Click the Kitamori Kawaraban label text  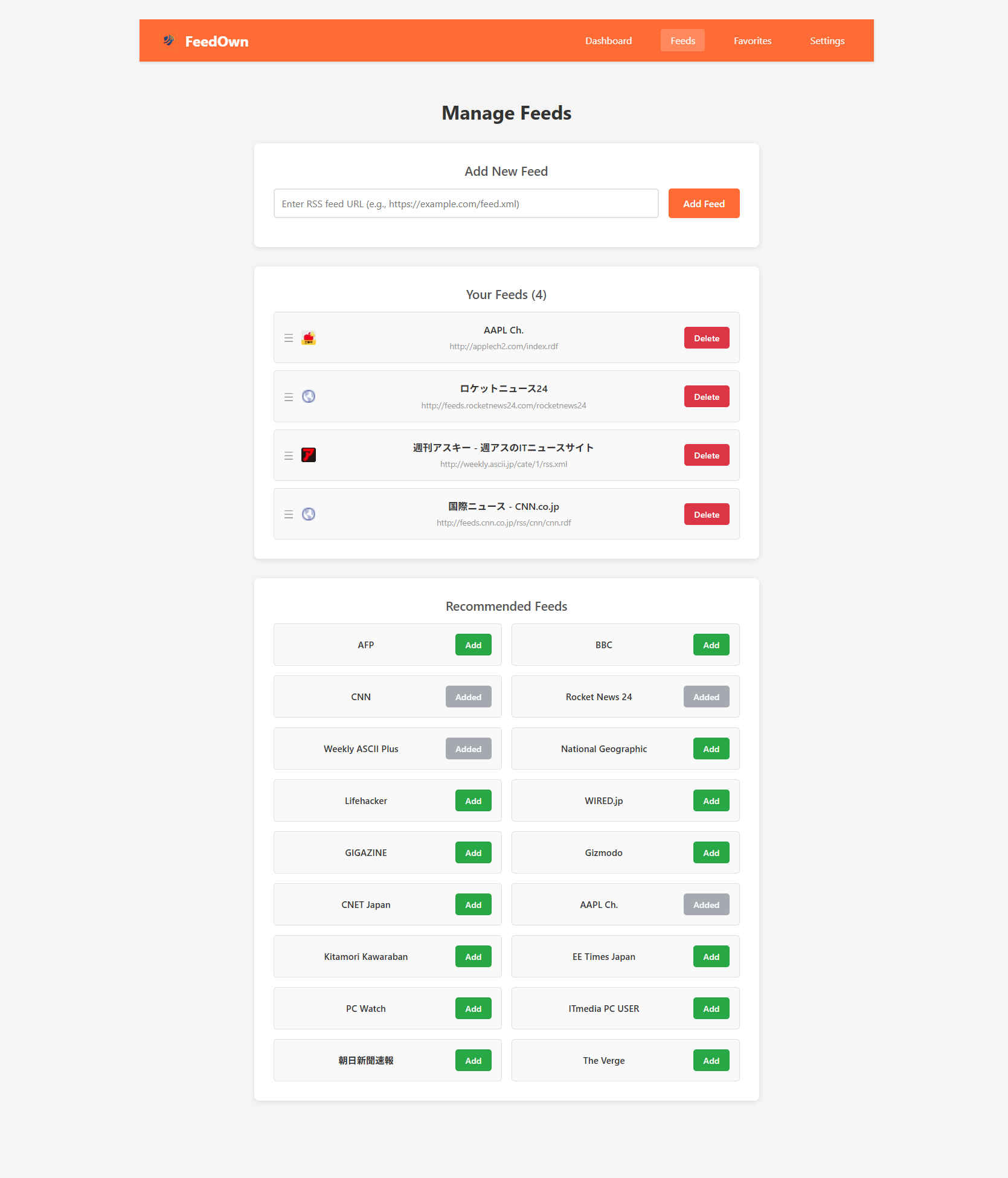pos(366,957)
